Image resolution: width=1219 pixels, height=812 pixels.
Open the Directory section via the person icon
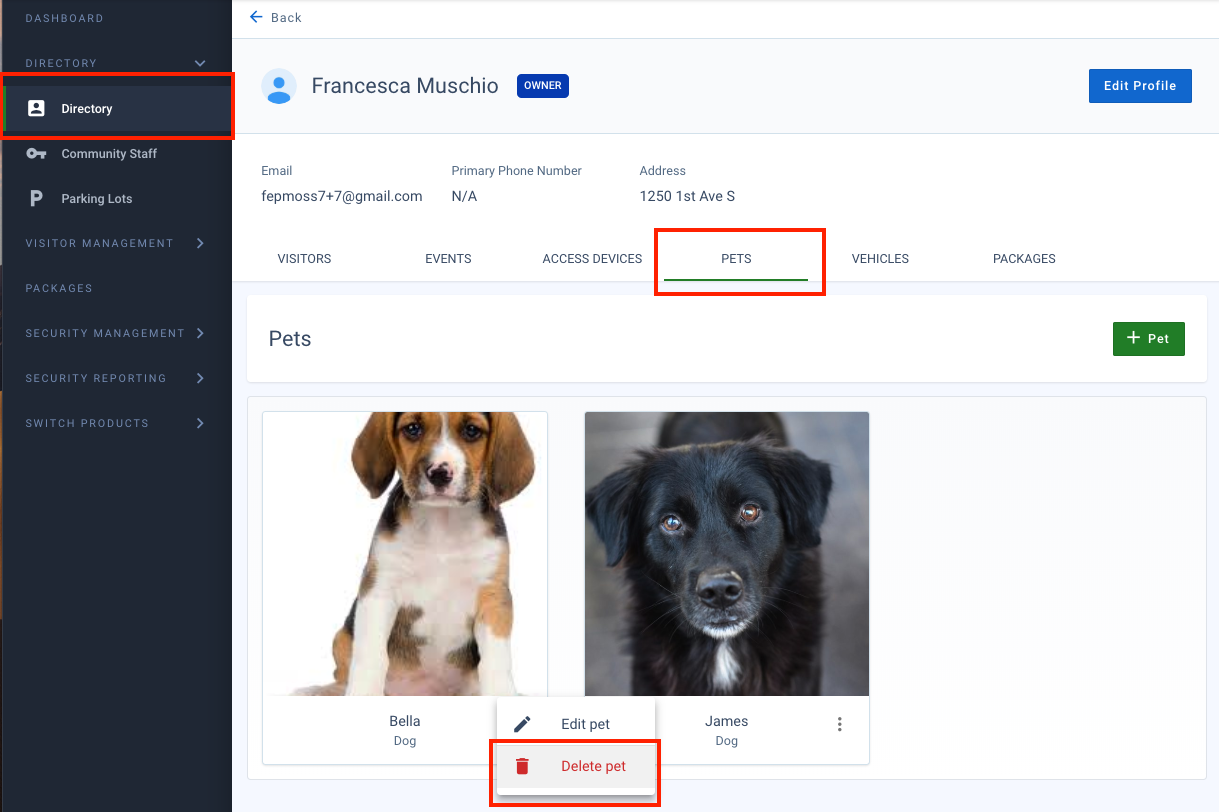(x=39, y=107)
